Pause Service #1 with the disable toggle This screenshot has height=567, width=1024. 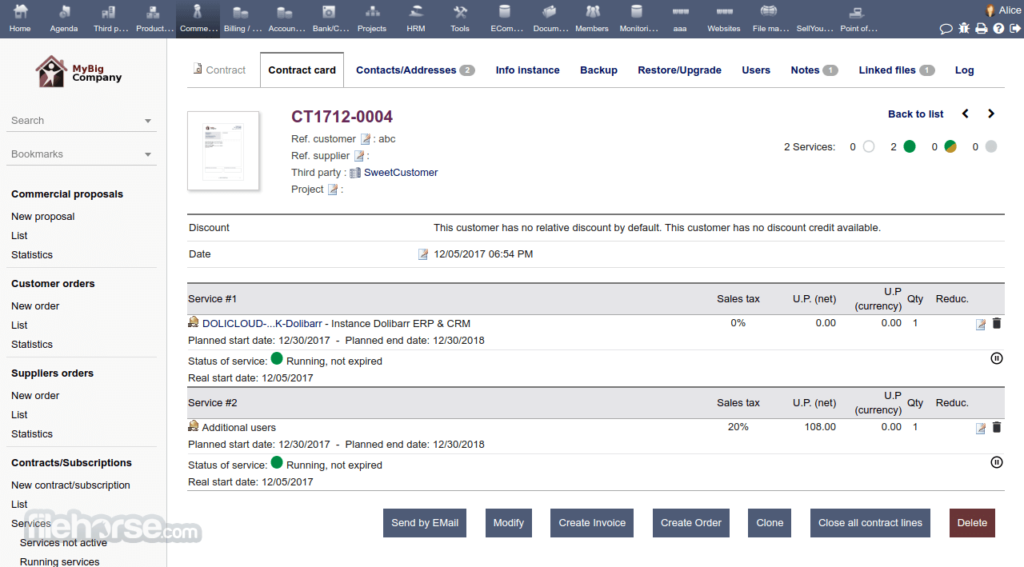[x=996, y=358]
